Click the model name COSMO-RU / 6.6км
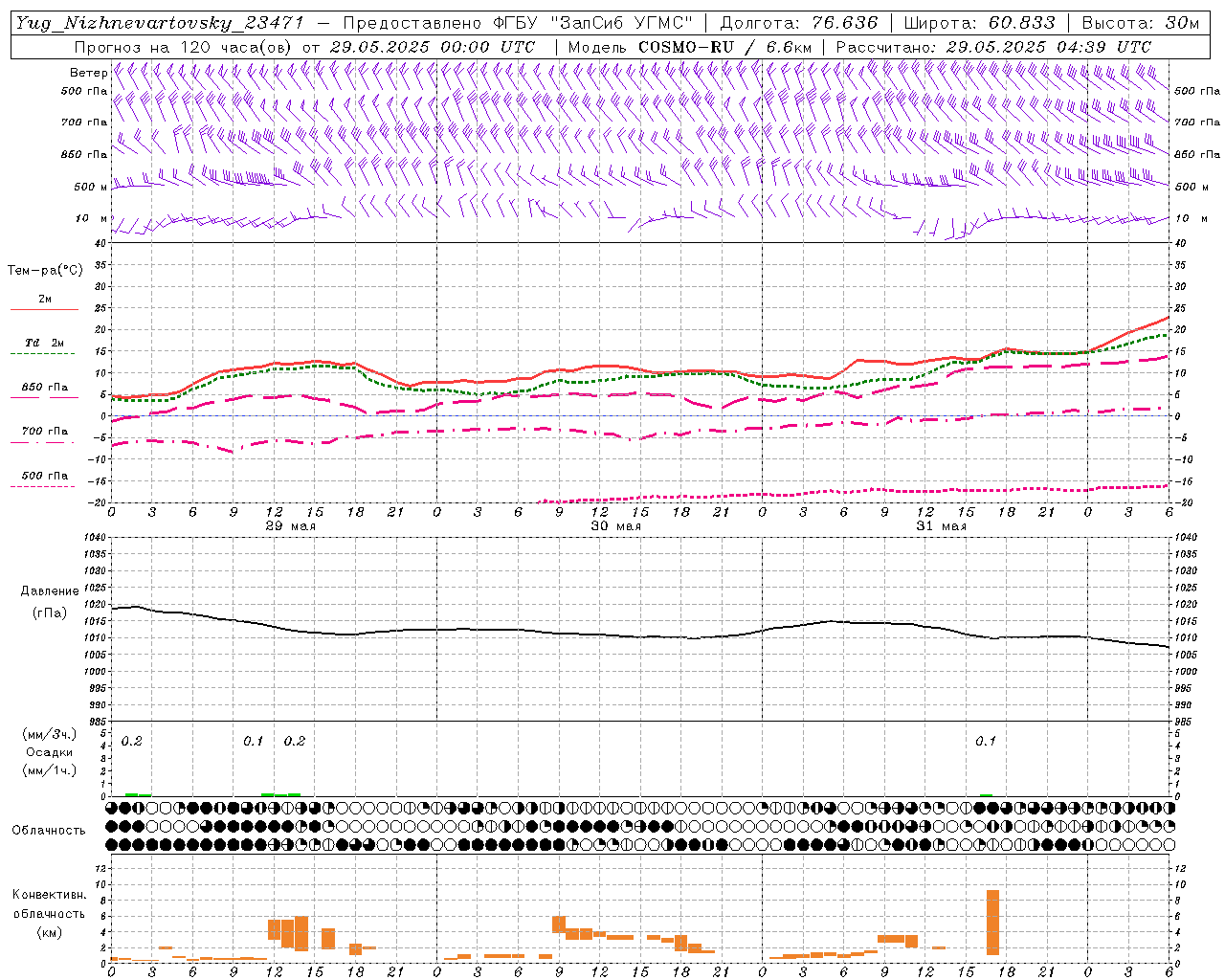 point(725,47)
